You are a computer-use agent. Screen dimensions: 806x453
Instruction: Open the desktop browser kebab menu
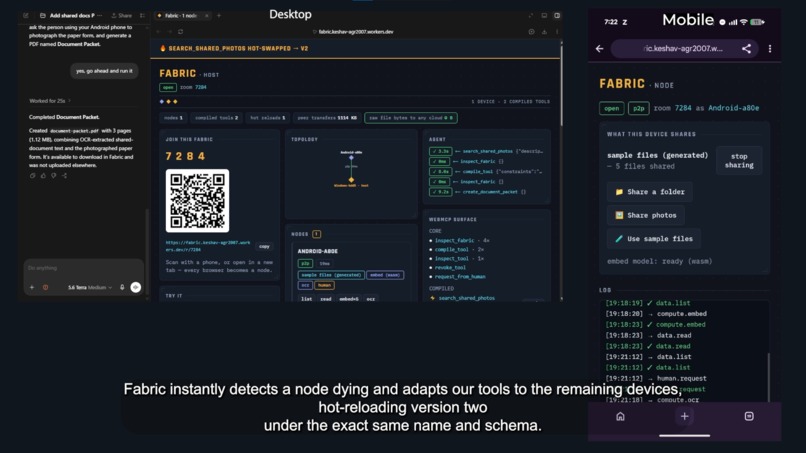coord(557,31)
